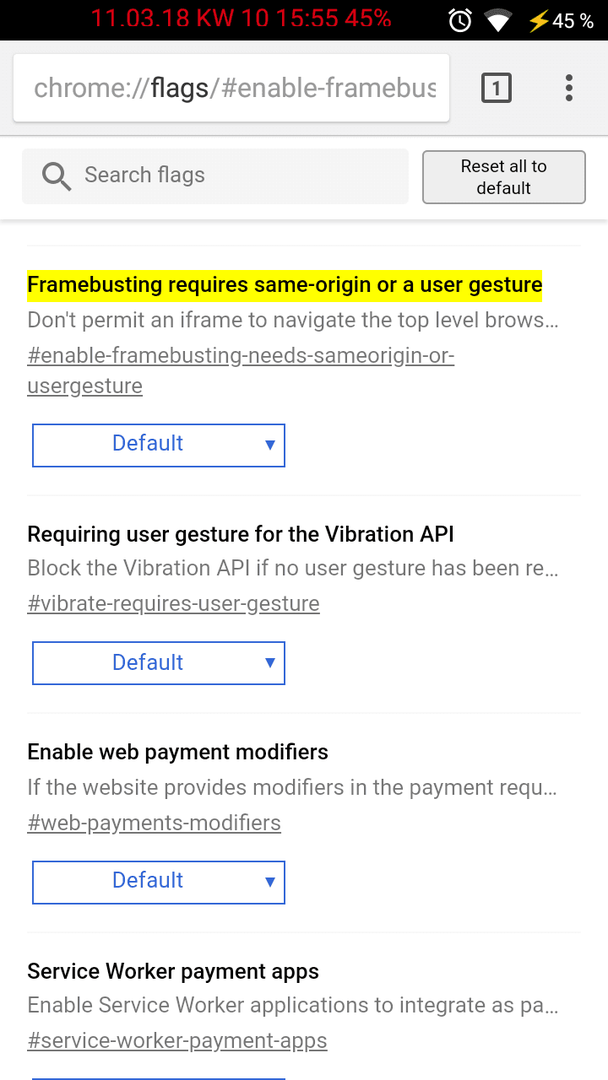This screenshot has height=1080, width=608.
Task: Open the Vibration API flag Default dropdown
Action: [158, 663]
